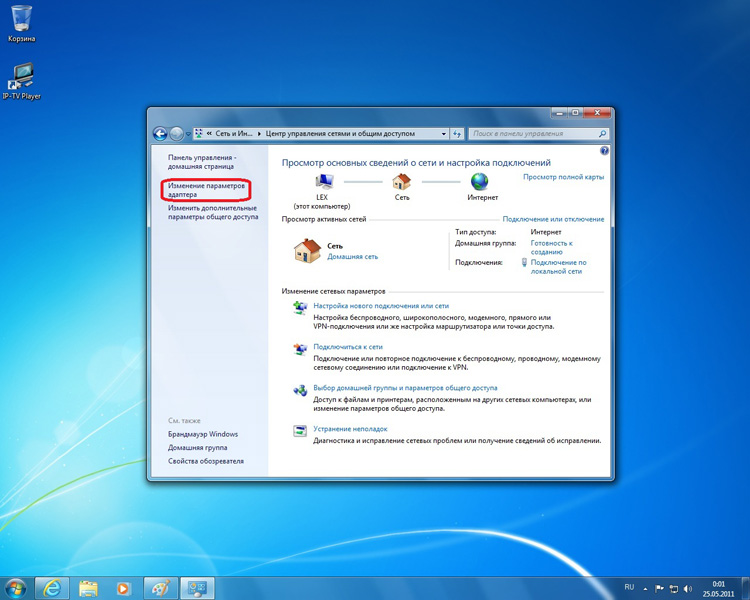Open Изменение параметров адаптера link

(x=206, y=190)
